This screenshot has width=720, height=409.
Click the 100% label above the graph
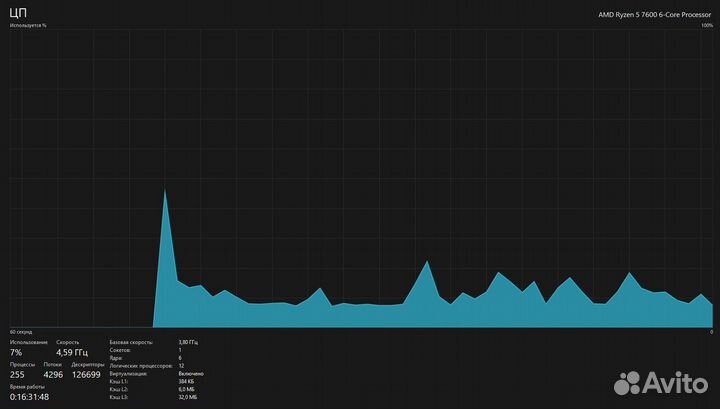coord(707,26)
